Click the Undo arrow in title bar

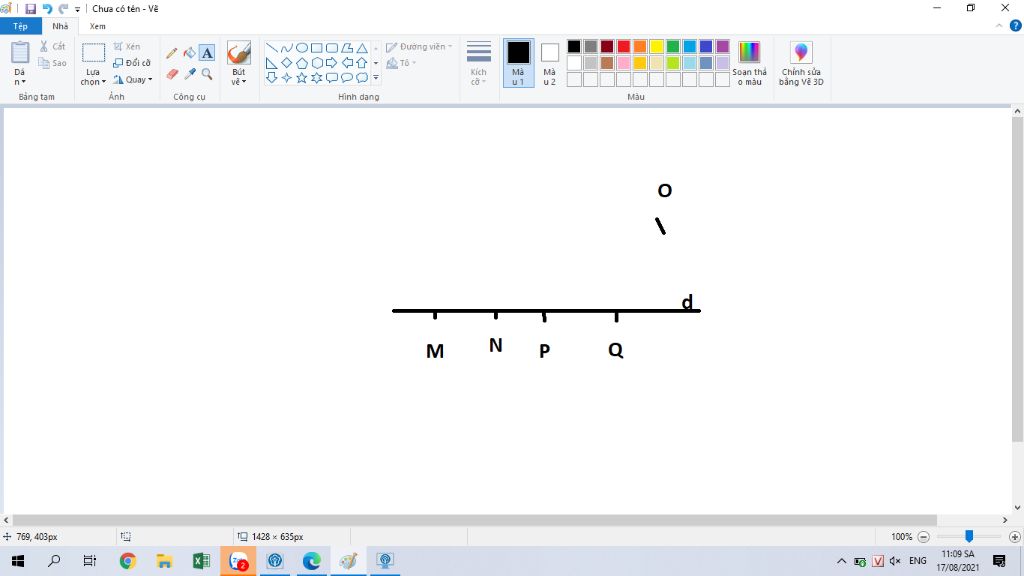pos(47,8)
